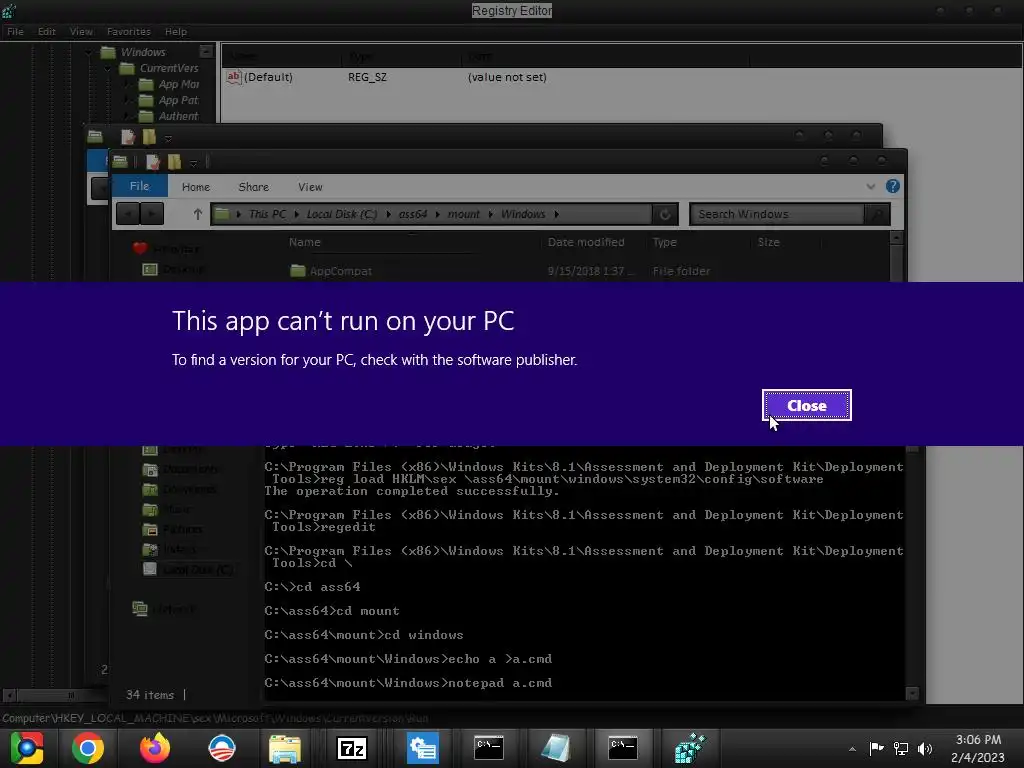Viewport: 1024px width, 768px height.
Task: Open the Edit menu in Registry Editor
Action: [46, 31]
